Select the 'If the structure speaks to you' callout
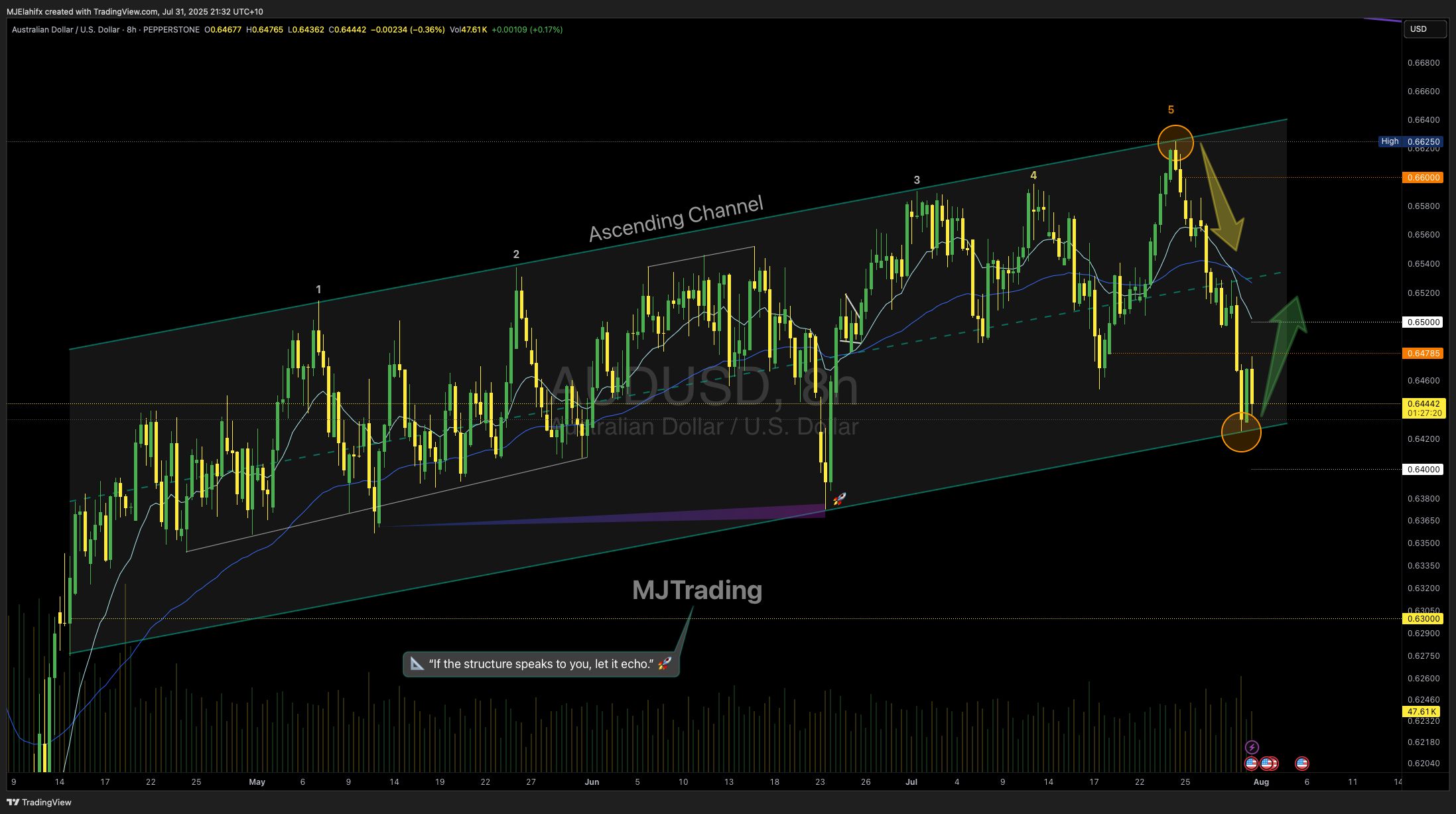Viewport: 1456px width, 814px height. [541, 664]
